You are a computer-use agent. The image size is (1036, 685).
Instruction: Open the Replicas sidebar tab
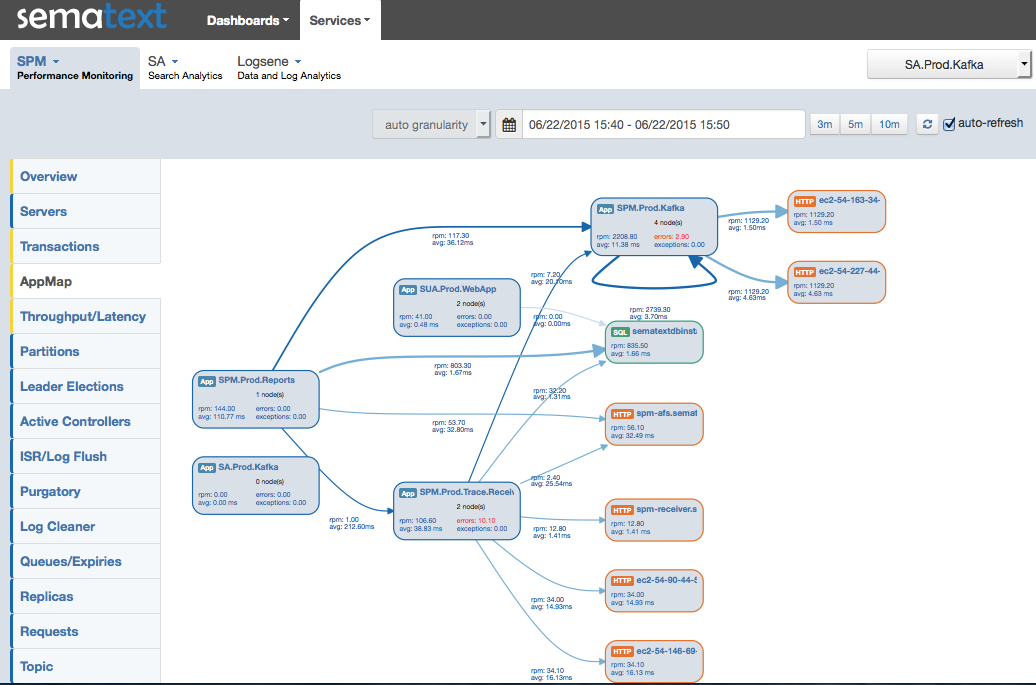[86, 596]
